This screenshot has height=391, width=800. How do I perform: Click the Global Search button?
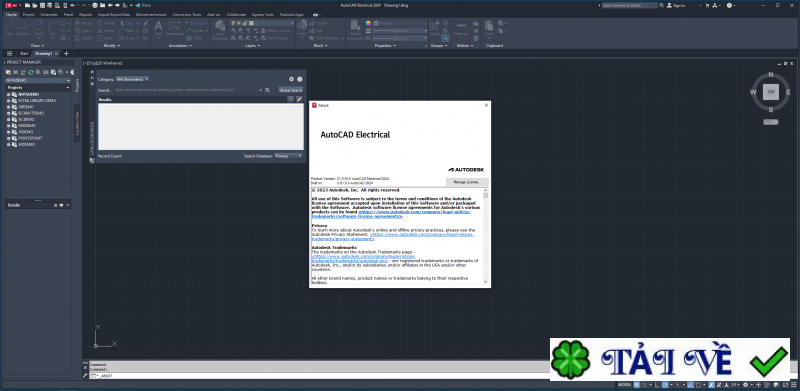[x=291, y=90]
